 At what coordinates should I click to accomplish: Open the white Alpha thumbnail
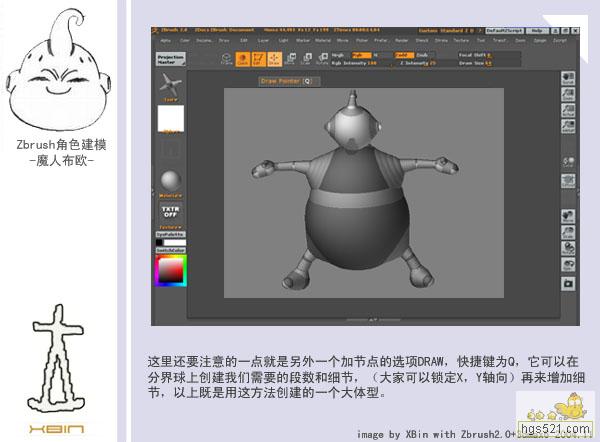[x=171, y=119]
